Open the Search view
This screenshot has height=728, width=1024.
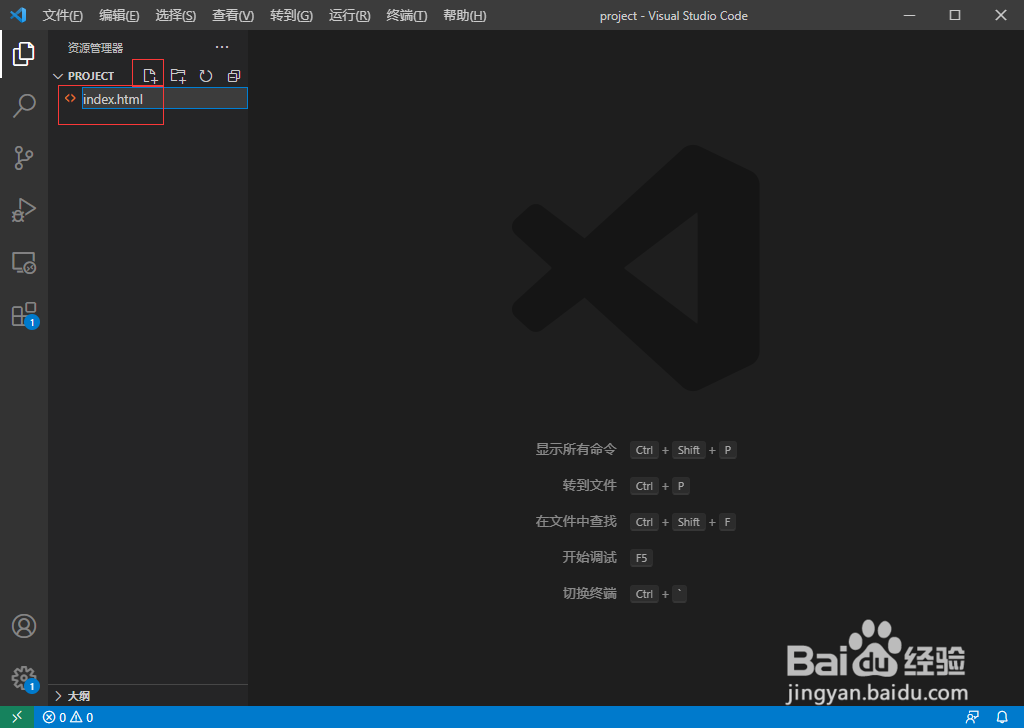[24, 105]
